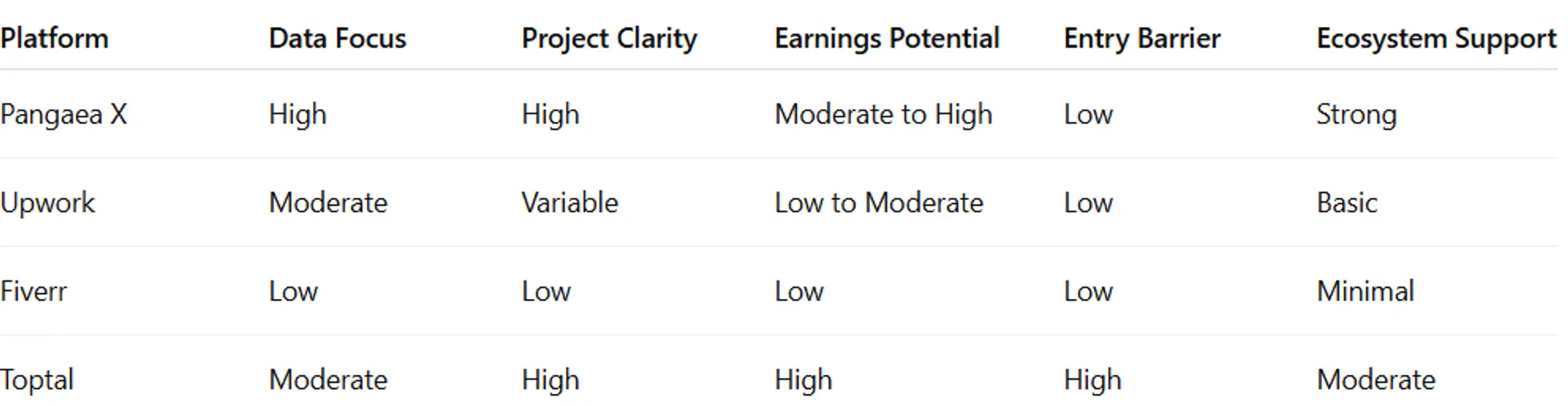Click the Entry Barrier column header

coord(1142,38)
